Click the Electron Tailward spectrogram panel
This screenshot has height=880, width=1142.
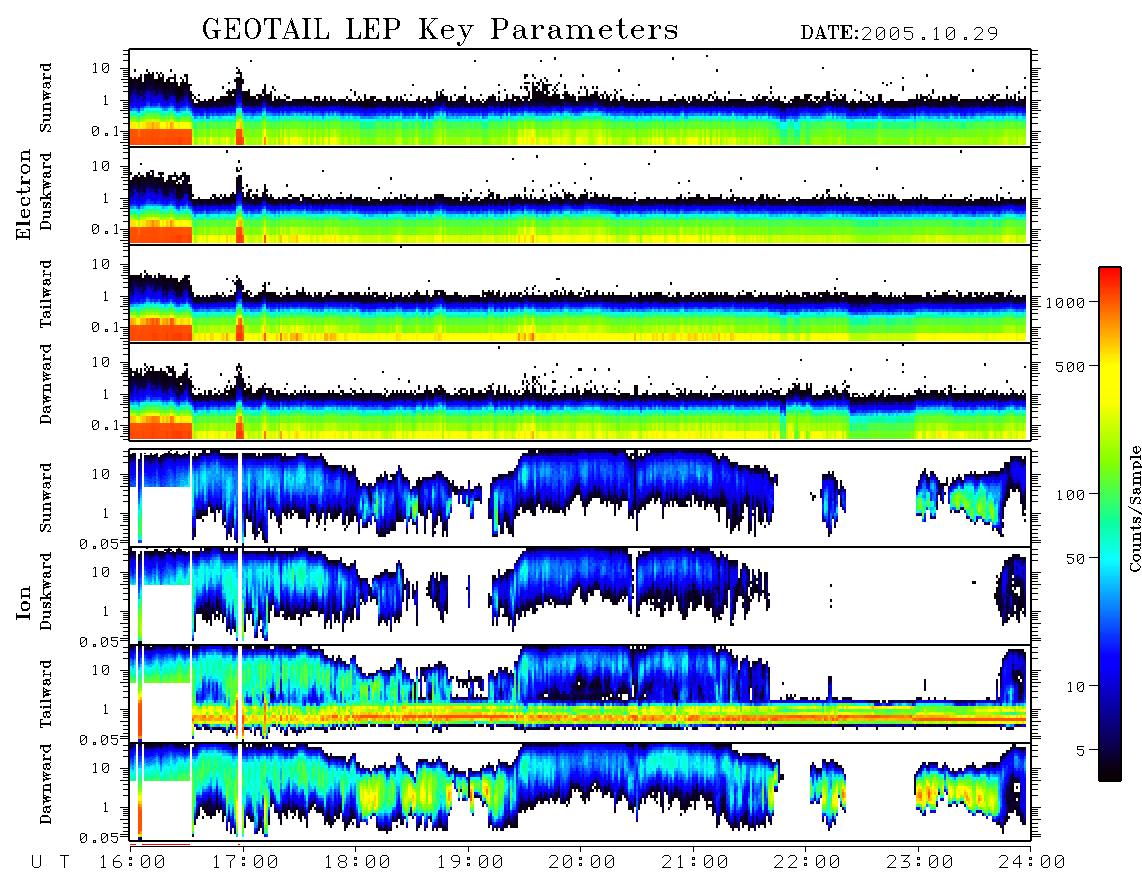580,294
